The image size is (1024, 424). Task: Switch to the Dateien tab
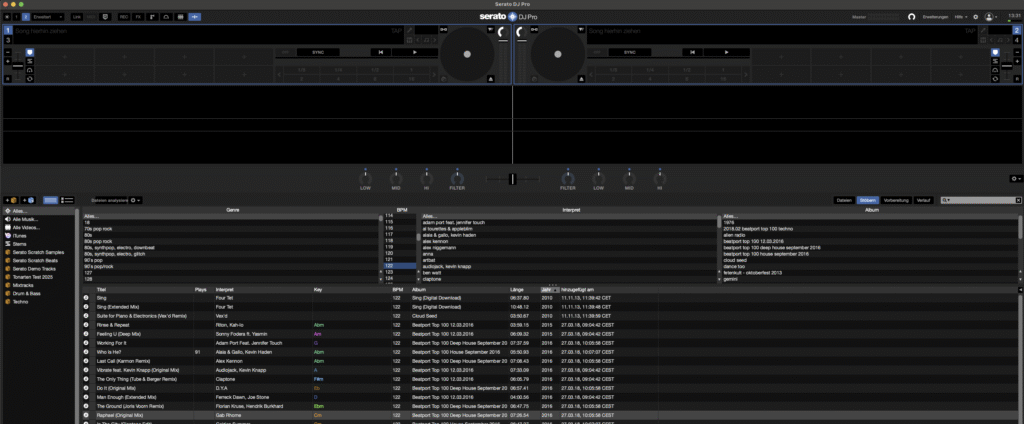pos(844,200)
